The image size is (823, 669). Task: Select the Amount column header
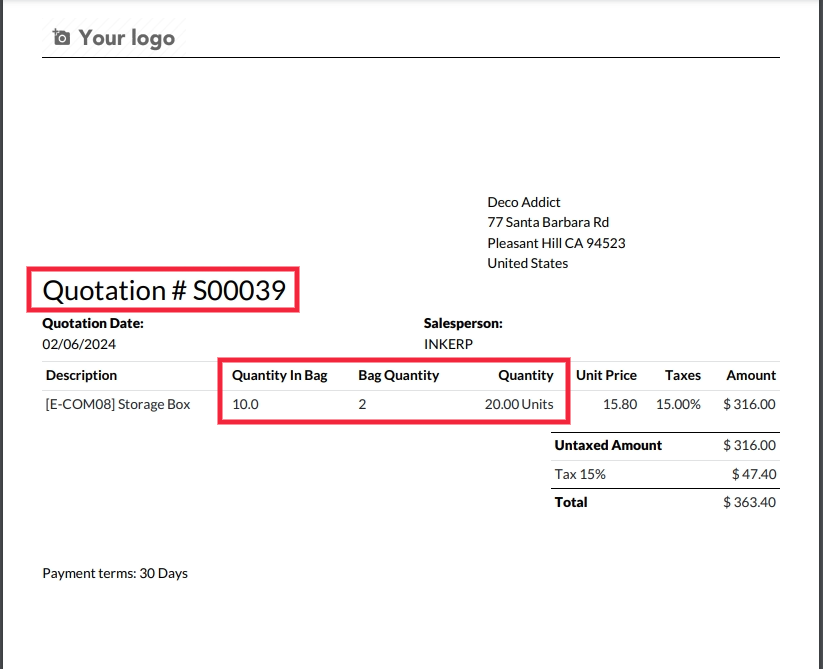click(x=751, y=375)
